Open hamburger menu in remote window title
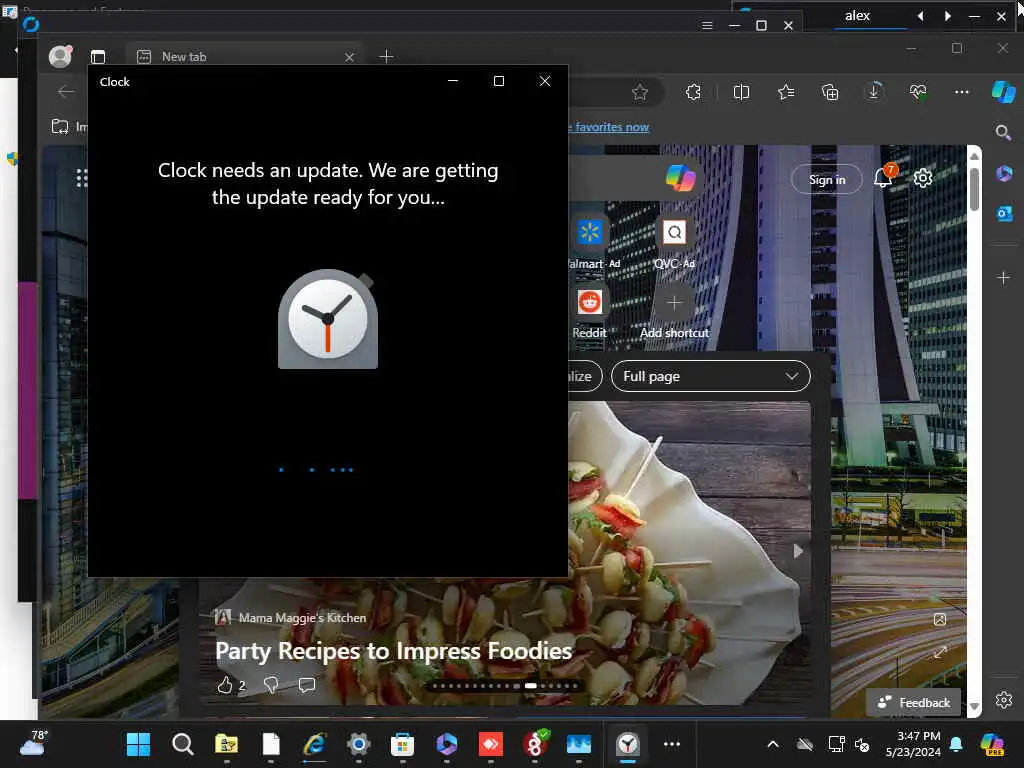The width and height of the screenshot is (1024, 768). pos(707,25)
